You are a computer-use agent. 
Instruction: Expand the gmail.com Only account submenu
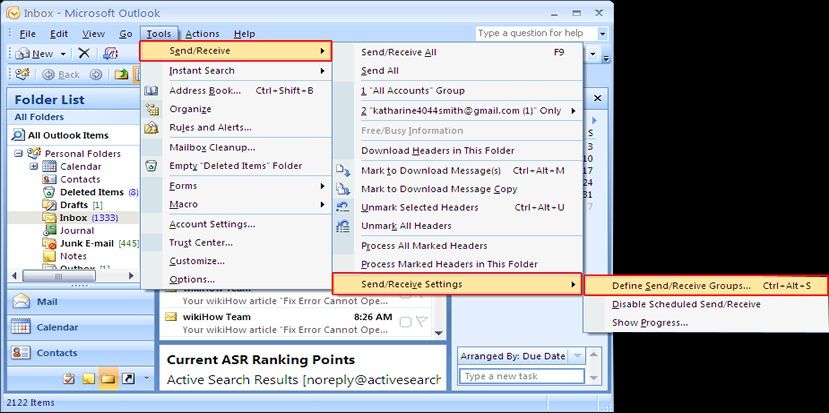(x=574, y=111)
